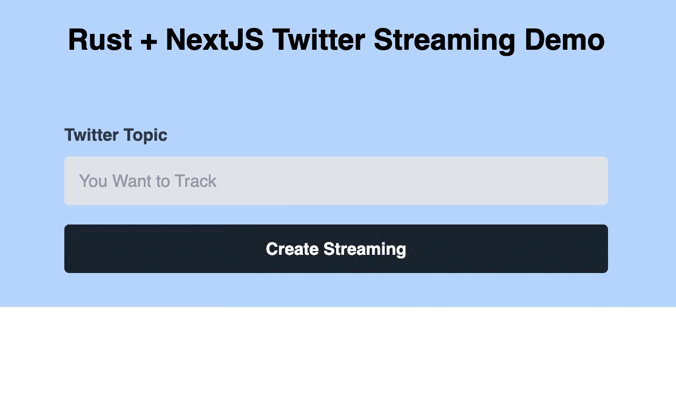Click the word 'Demo' in the heading

coord(564,40)
